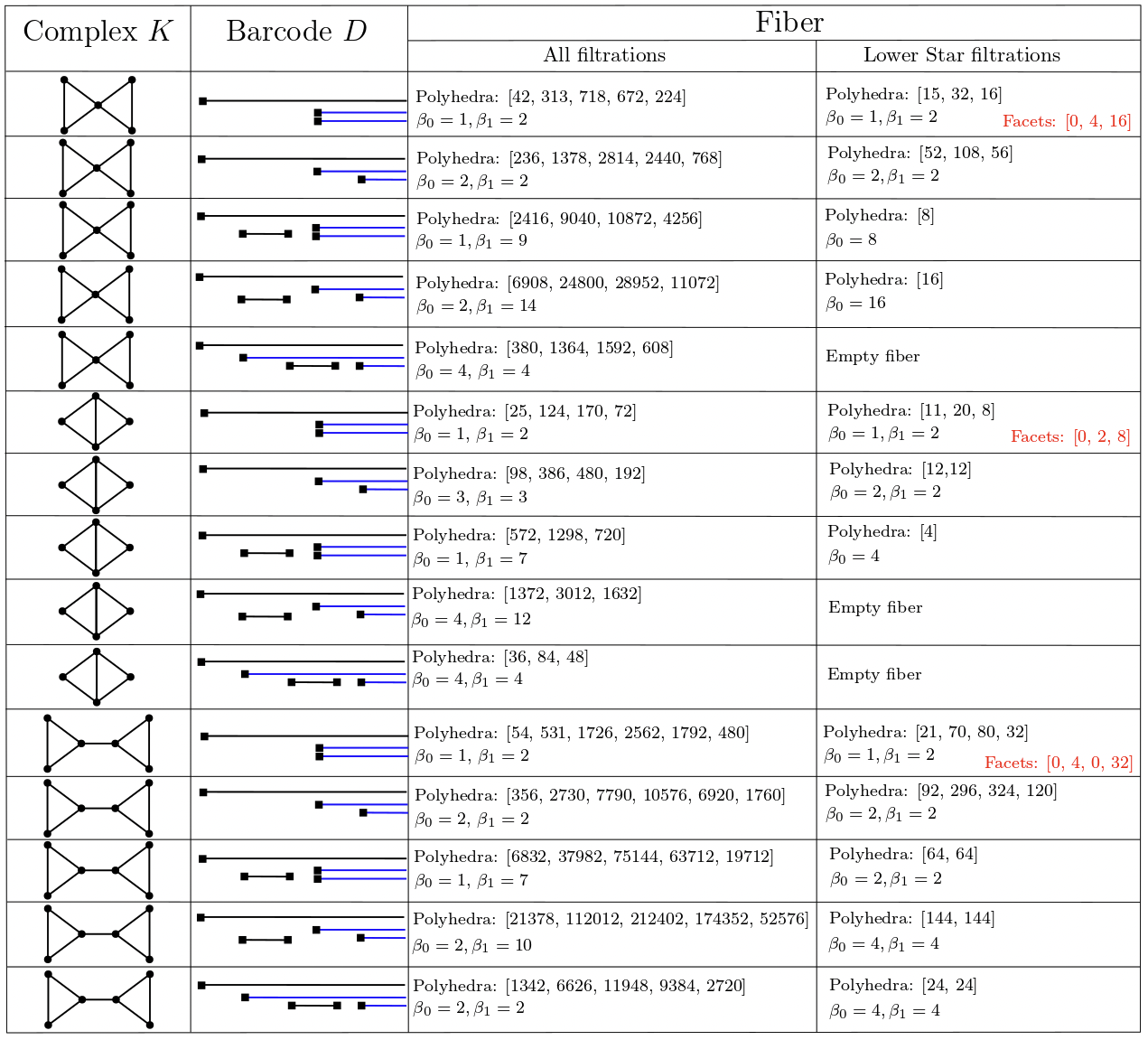This screenshot has height=1040, width=1148.
Task: Click the "All filtrations" subheader
Action: tap(604, 55)
